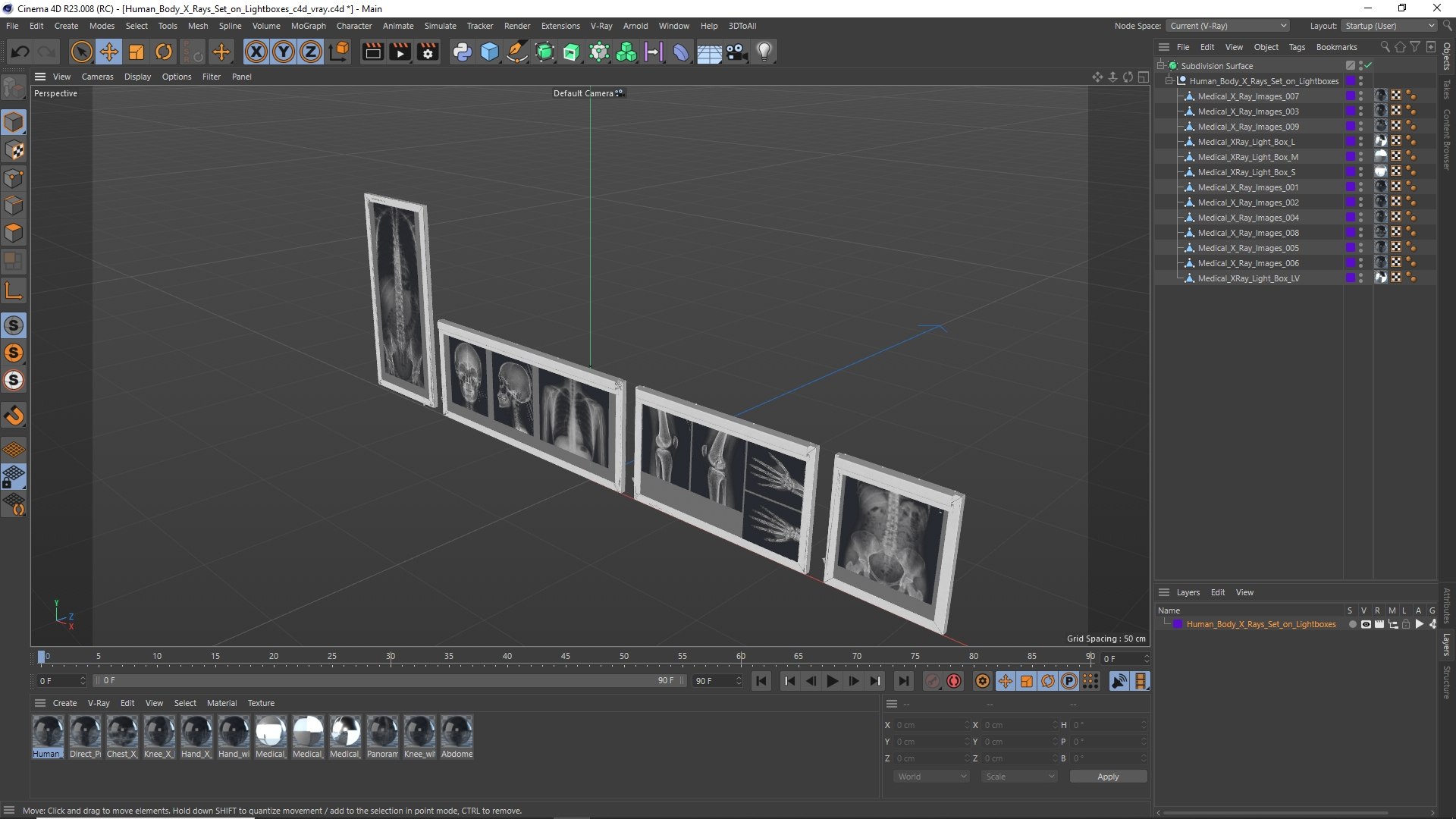Click the Human_Body layer color swatch
The height and width of the screenshot is (819, 1456).
(x=1178, y=625)
